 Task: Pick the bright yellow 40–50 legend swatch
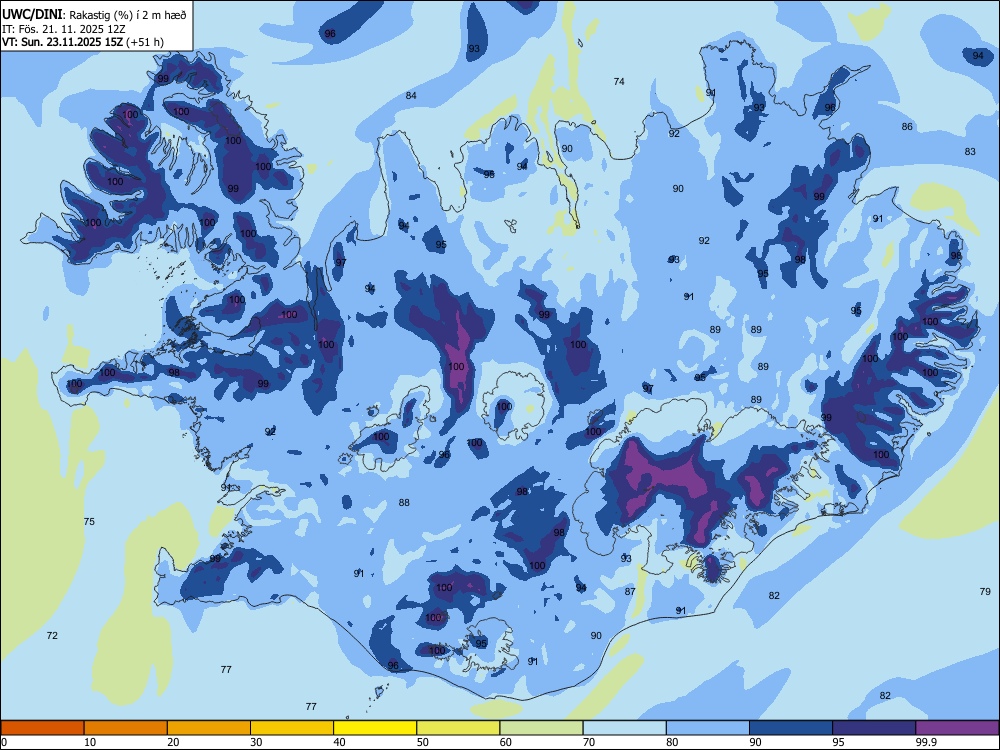click(x=375, y=728)
